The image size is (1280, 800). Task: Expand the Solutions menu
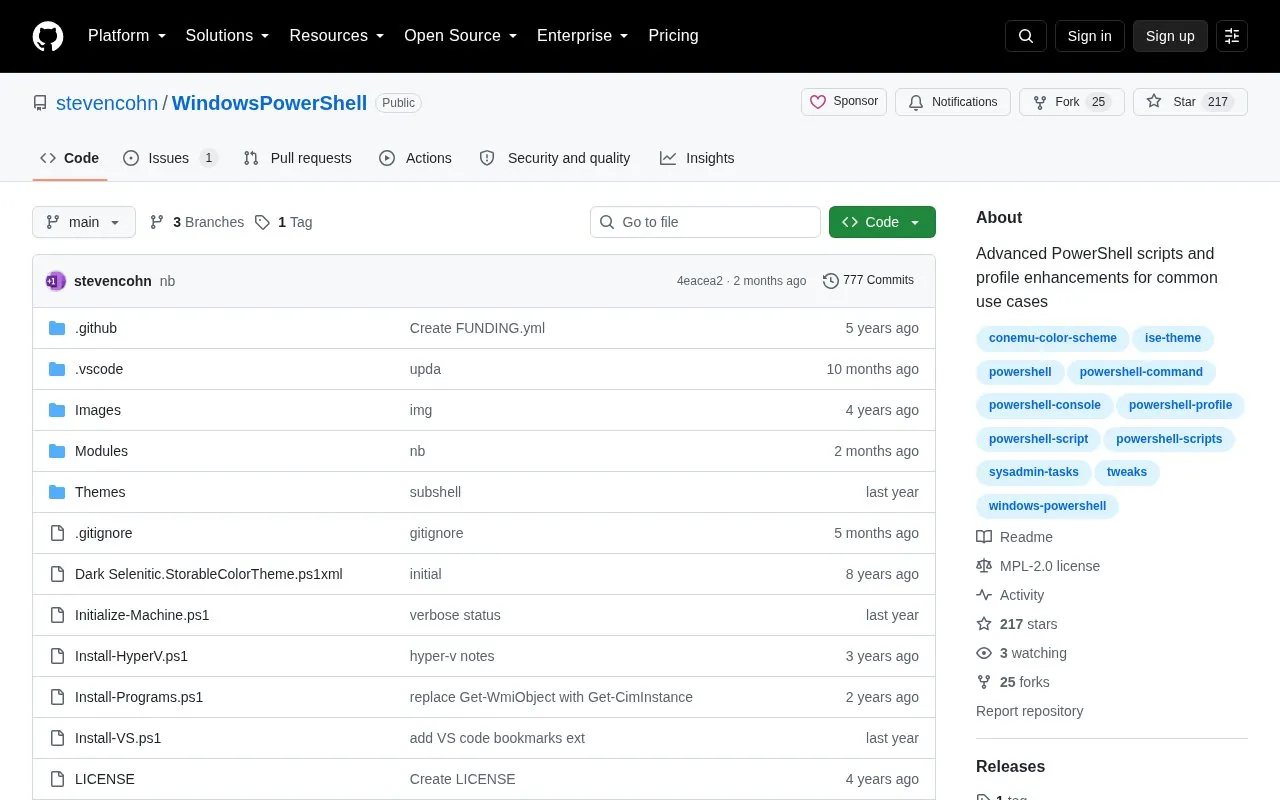[228, 36]
